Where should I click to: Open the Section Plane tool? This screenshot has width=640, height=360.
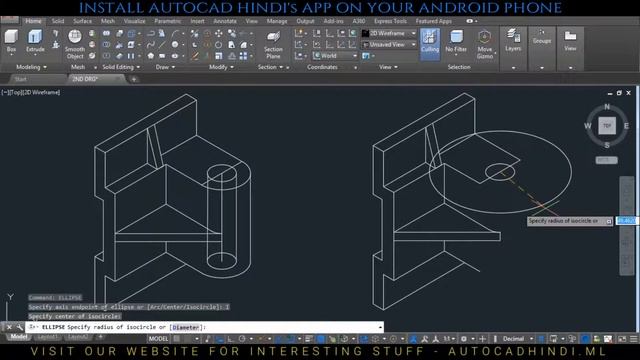click(x=273, y=45)
